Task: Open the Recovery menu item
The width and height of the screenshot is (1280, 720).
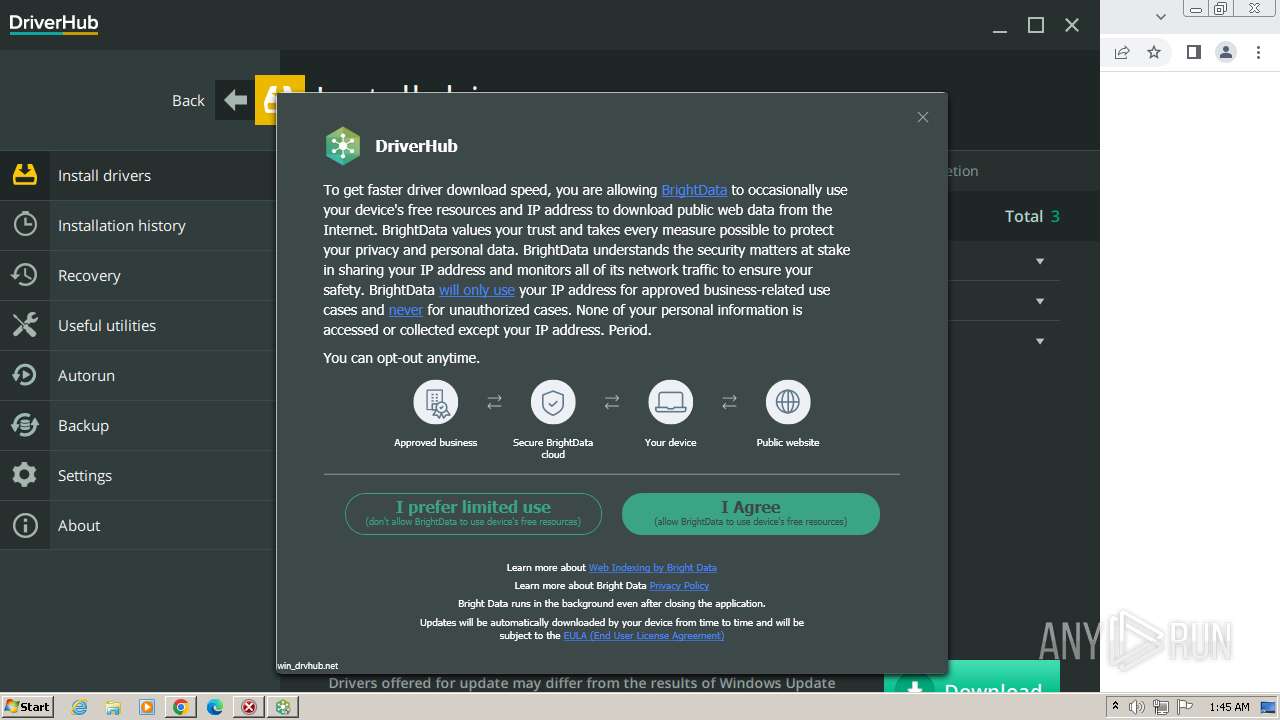Action: (x=138, y=275)
